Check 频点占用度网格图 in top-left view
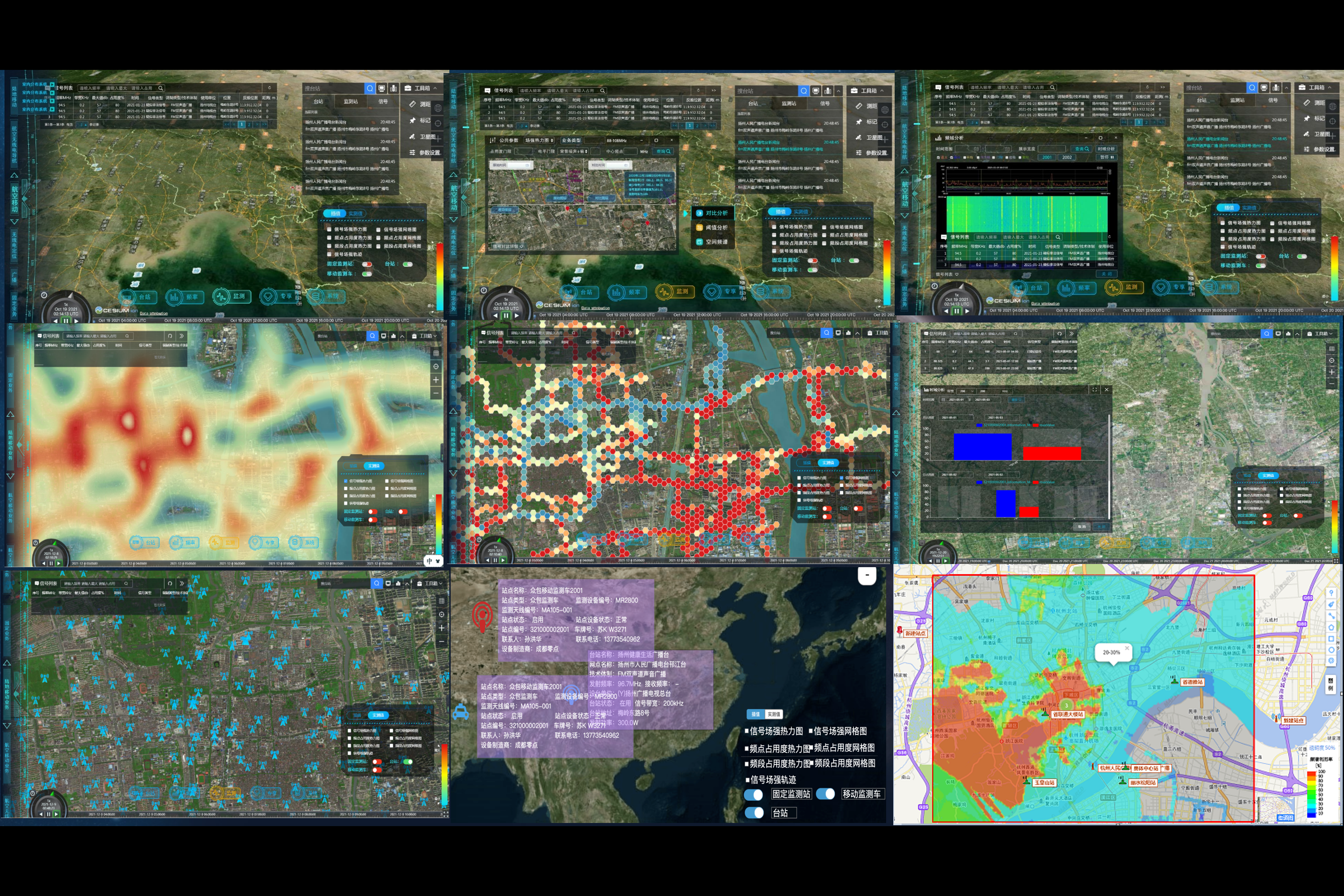1344x896 pixels. coord(379,238)
